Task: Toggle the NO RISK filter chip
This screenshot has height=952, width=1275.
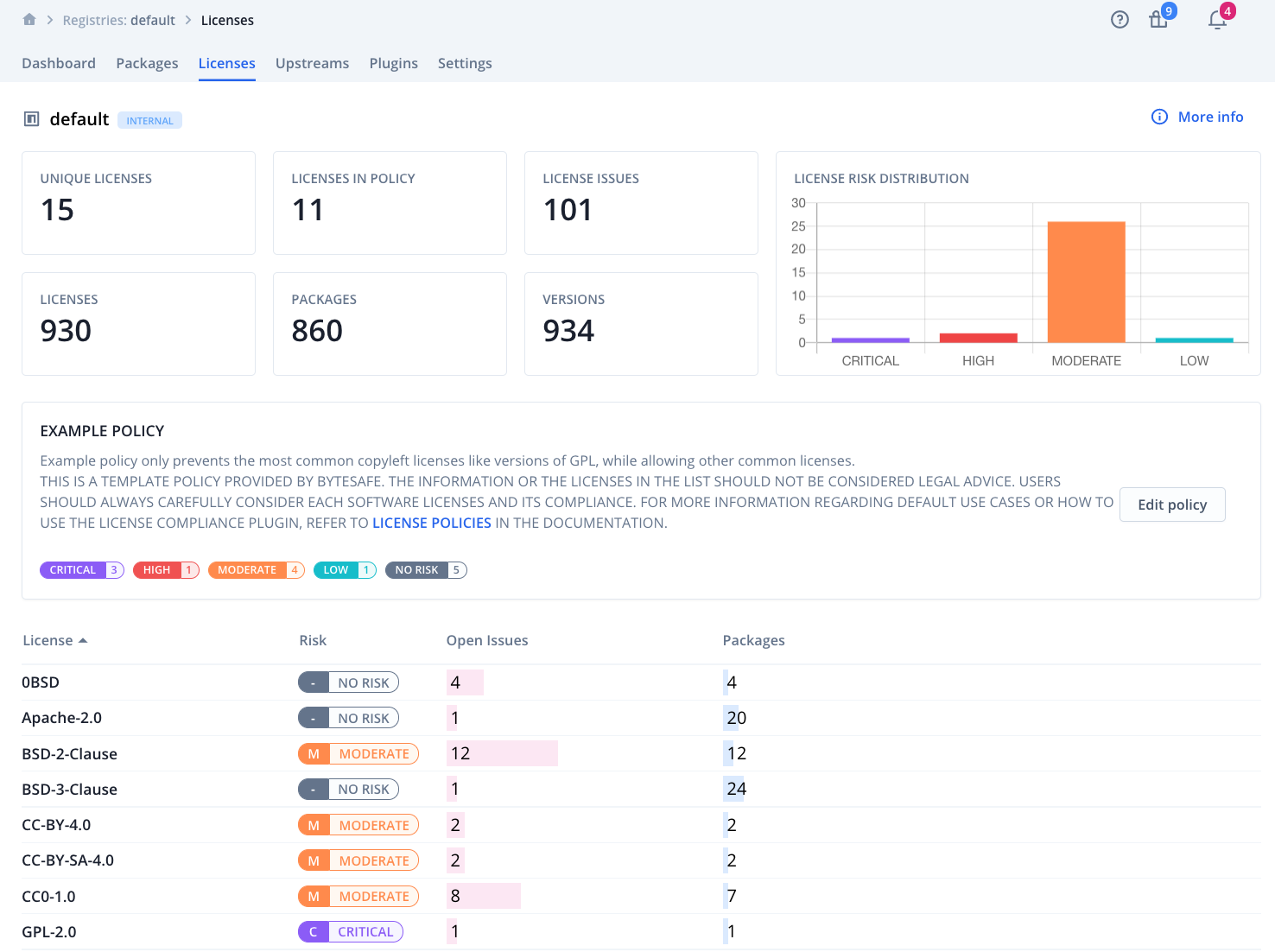Action: (426, 569)
